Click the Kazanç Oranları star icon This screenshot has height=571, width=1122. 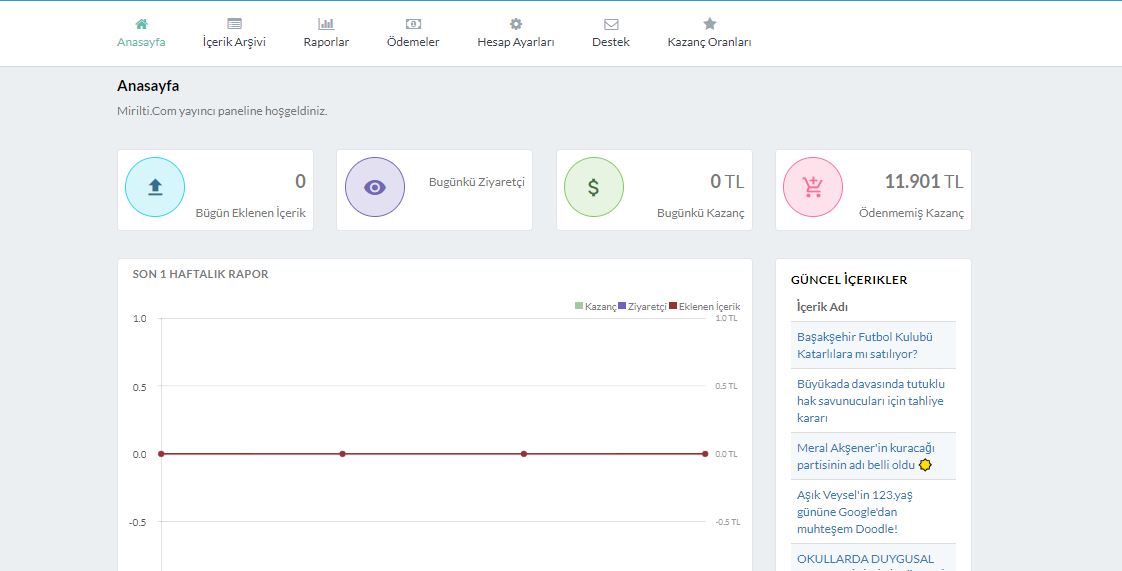(709, 24)
